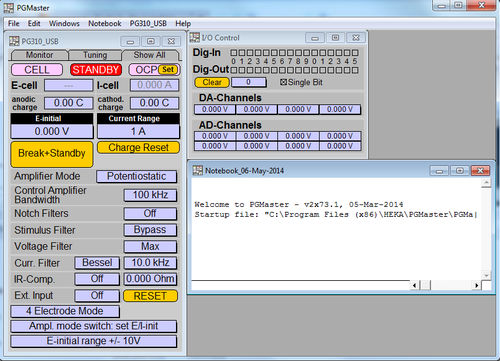
Task: Close the Notebook subwindow
Action: click(480, 171)
